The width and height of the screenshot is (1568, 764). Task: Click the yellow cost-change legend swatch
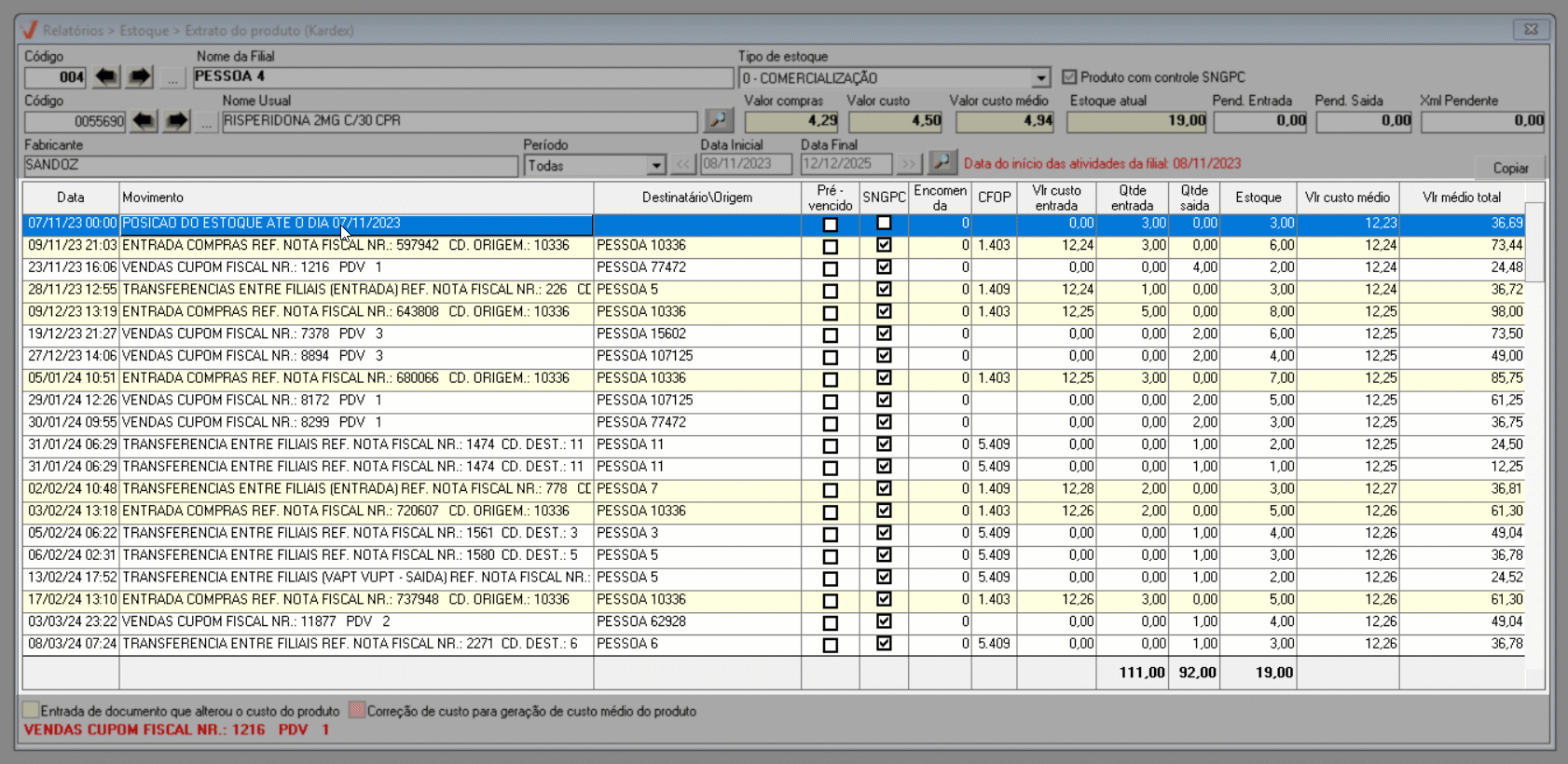click(31, 710)
